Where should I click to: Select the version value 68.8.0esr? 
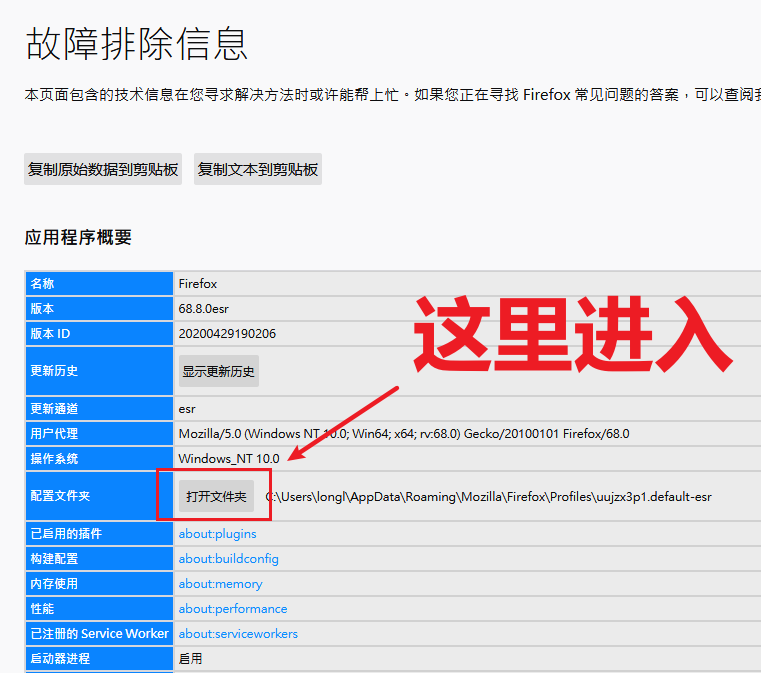tap(203, 309)
